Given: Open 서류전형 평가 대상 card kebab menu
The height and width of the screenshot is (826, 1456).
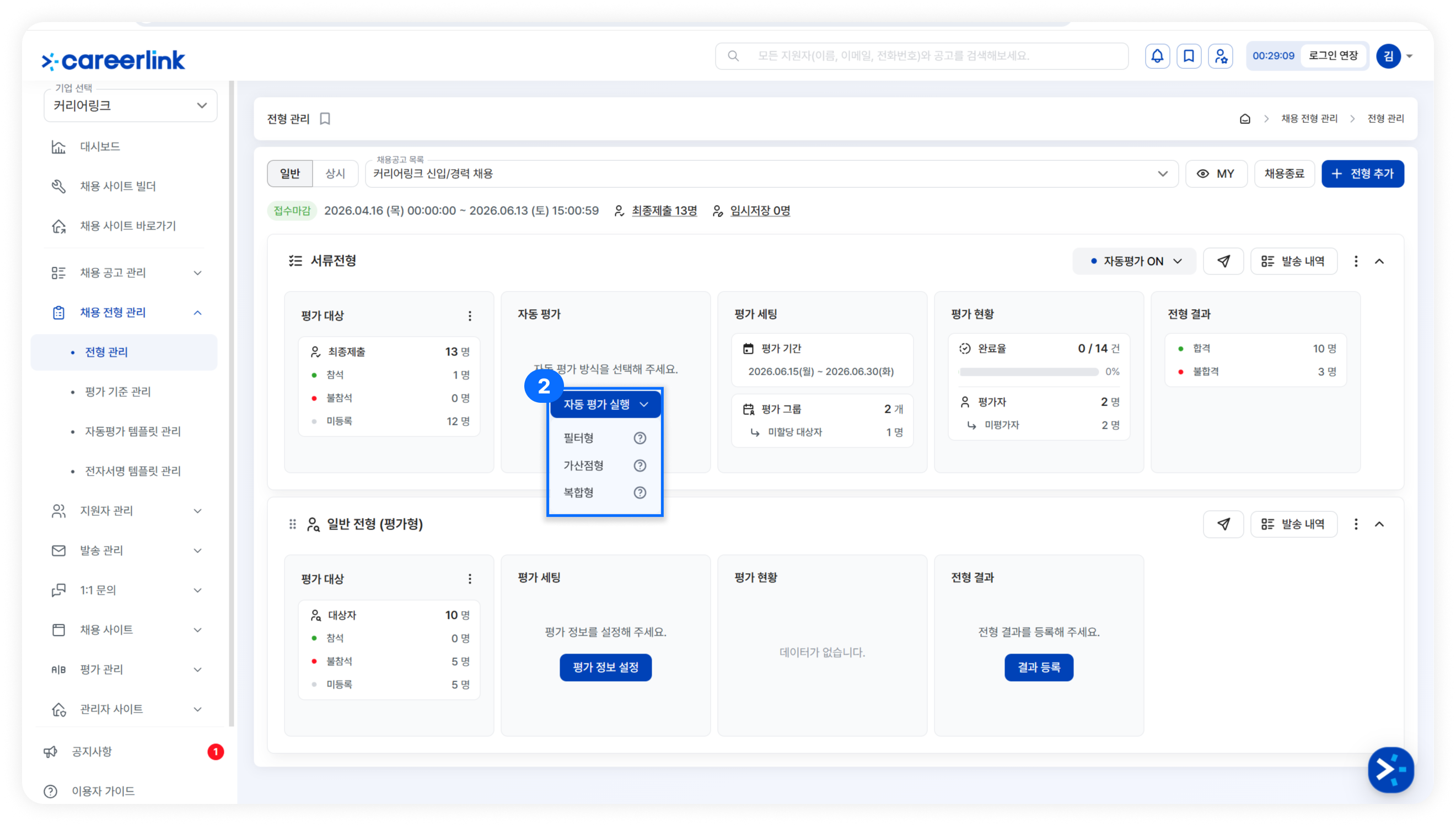Looking at the screenshot, I should [x=470, y=316].
